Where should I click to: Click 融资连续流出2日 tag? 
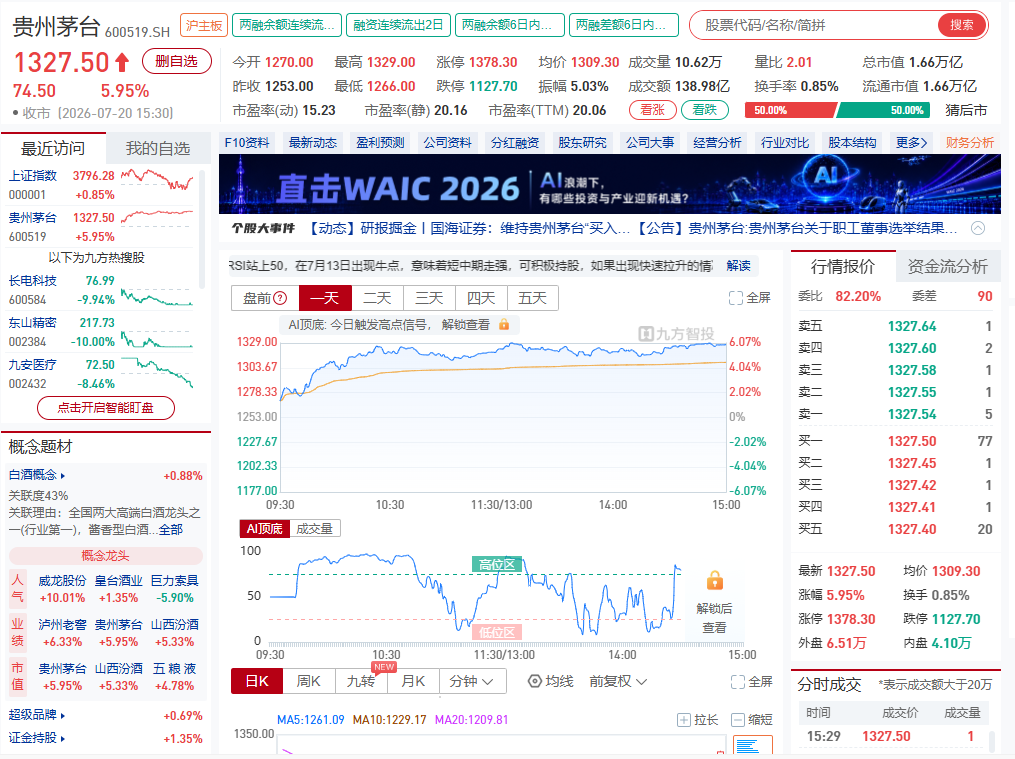coord(398,25)
